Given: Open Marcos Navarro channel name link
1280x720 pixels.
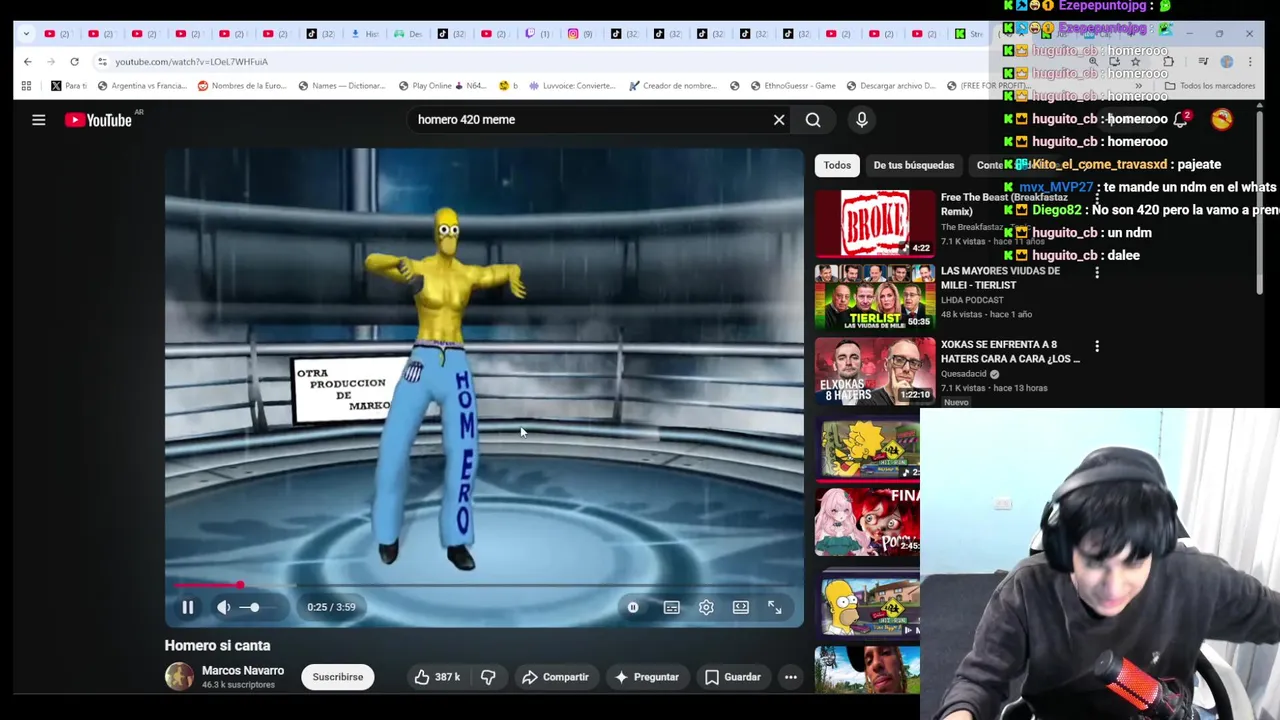Looking at the screenshot, I should 243,671.
